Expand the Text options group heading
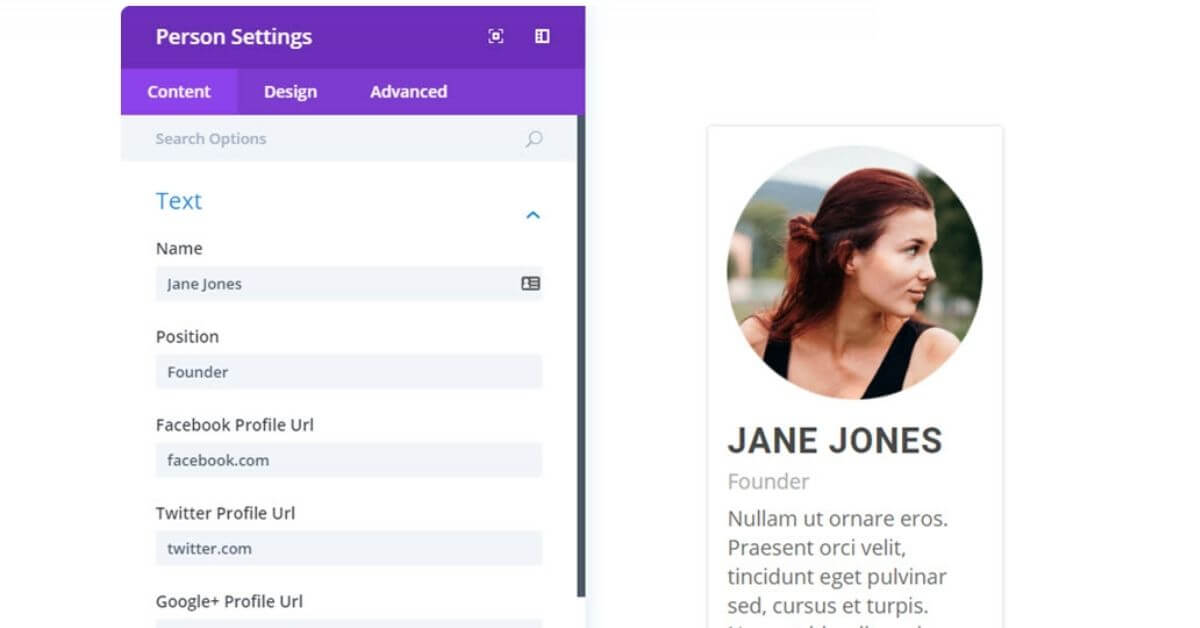Screen dimensions: 1200x628 pyautogui.click(x=179, y=201)
